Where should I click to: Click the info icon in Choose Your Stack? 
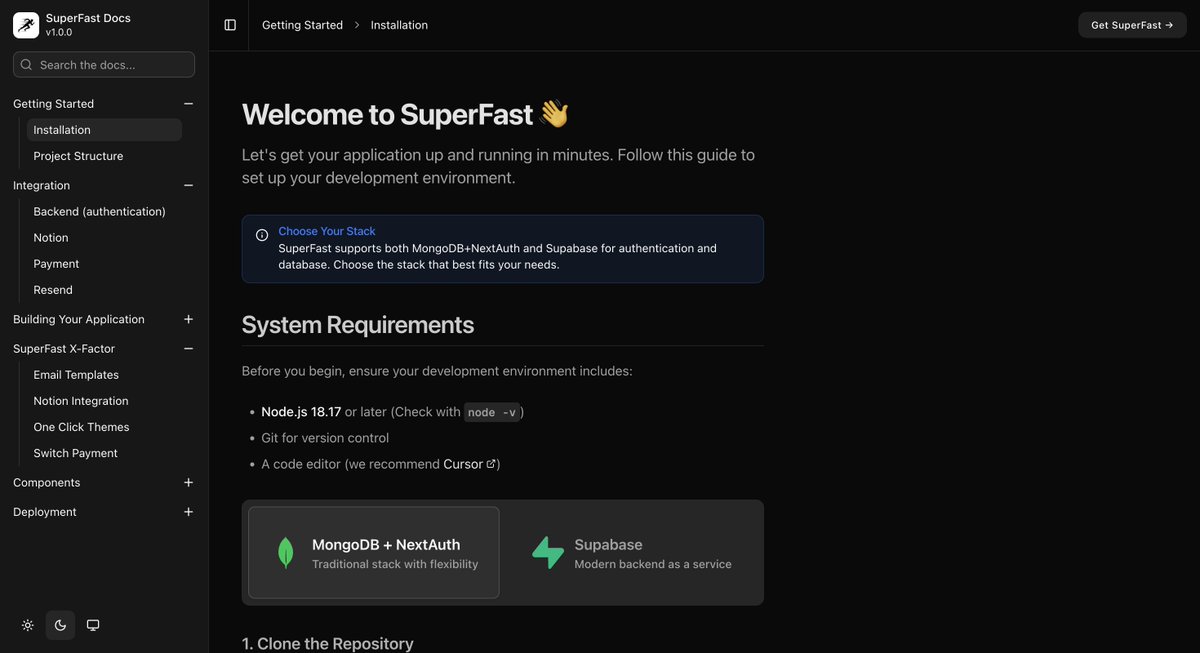[262, 235]
